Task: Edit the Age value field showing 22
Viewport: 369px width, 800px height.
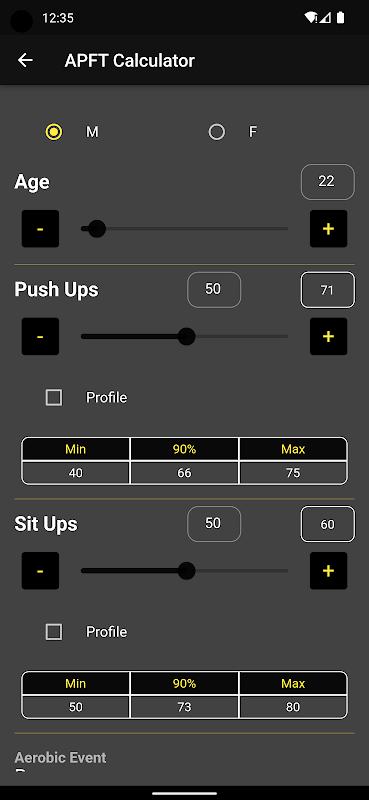Action: coord(328,182)
